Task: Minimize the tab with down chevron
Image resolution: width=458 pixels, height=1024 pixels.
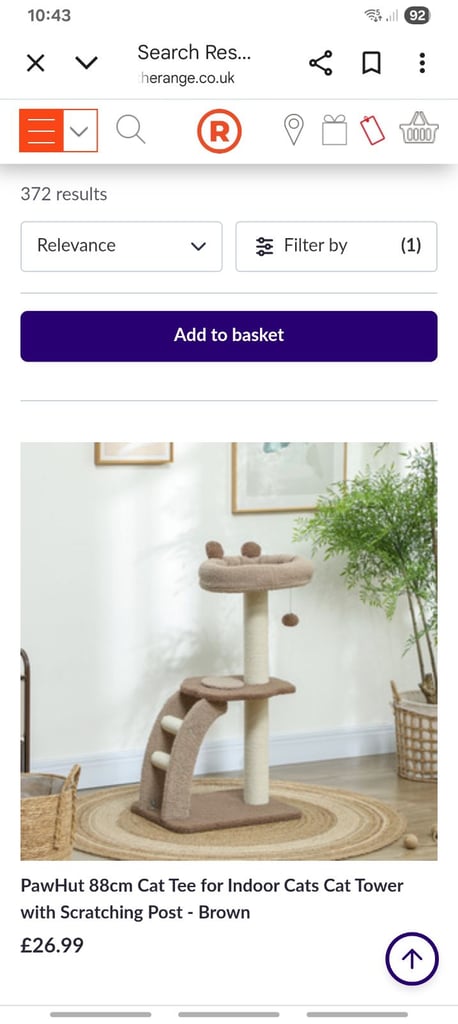Action: pyautogui.click(x=86, y=63)
